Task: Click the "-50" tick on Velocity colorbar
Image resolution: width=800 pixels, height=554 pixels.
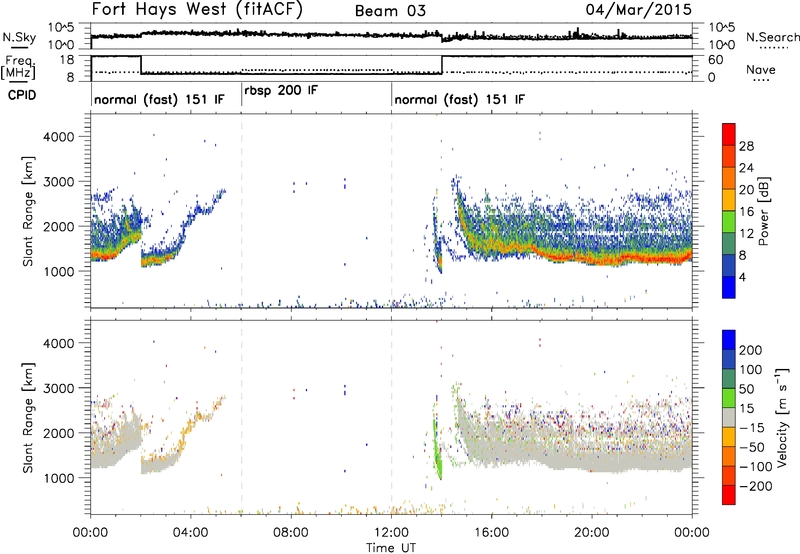Action: click(x=752, y=447)
